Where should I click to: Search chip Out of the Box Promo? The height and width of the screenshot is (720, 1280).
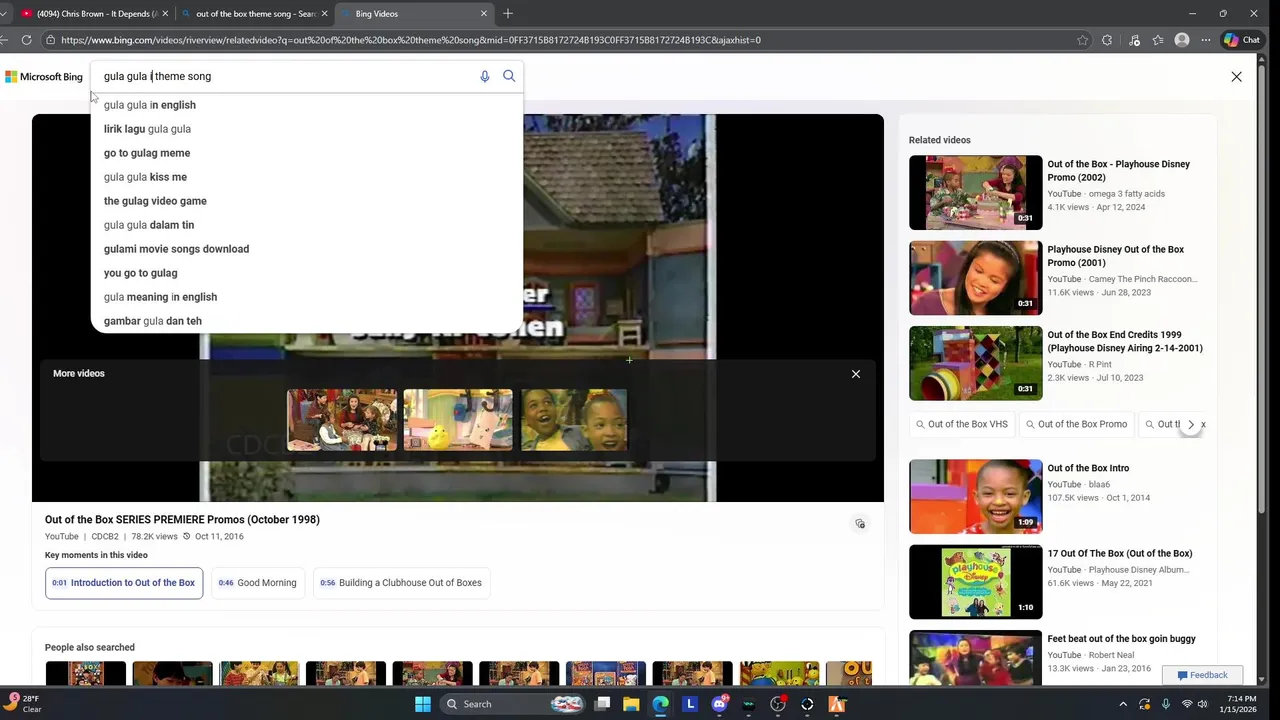click(x=1076, y=424)
